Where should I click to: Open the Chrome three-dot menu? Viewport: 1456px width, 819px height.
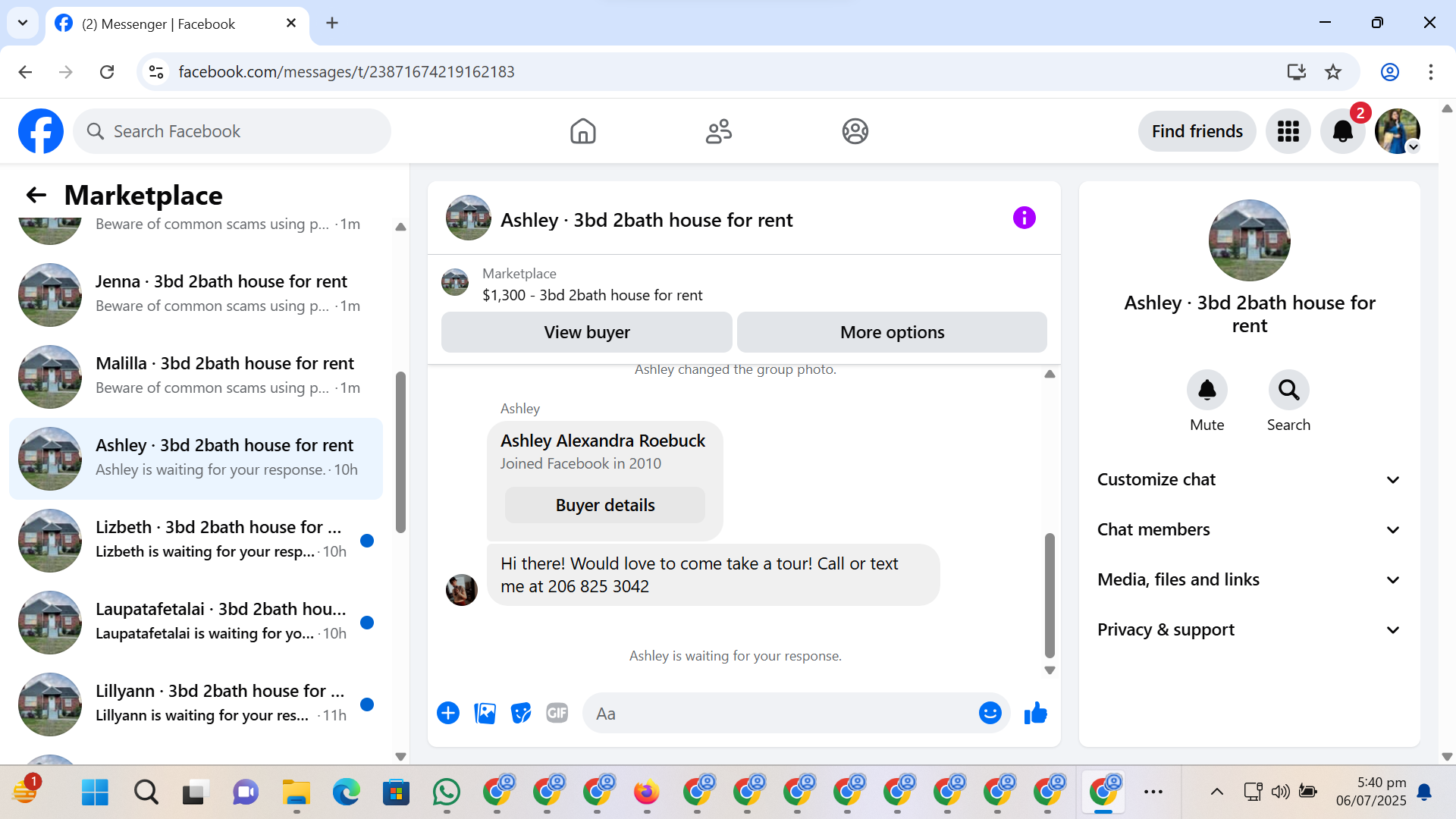(1431, 72)
